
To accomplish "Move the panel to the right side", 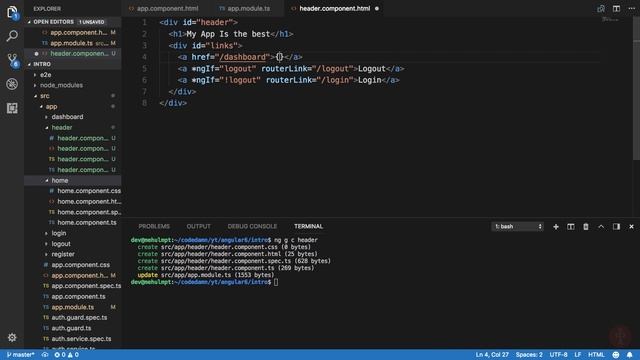I will pyautogui.click(x=616, y=227).
